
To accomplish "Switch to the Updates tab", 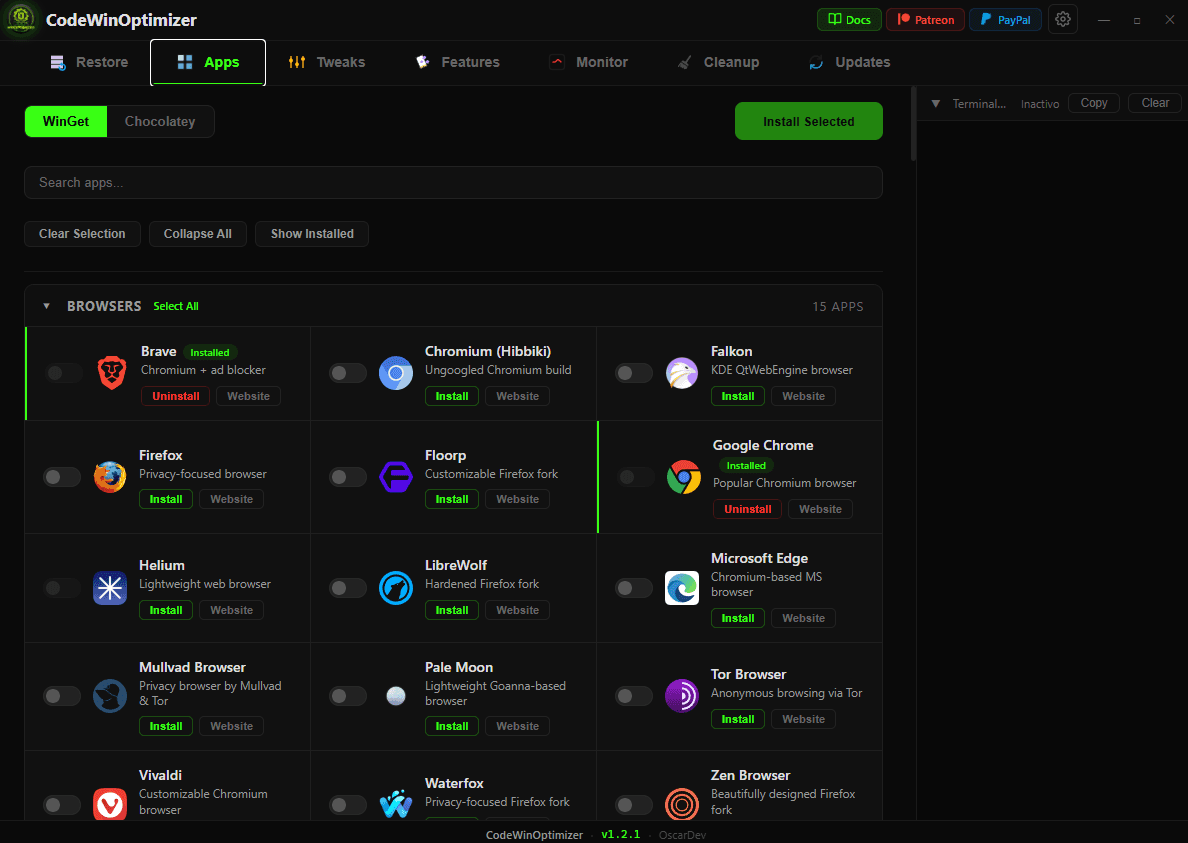I will [x=849, y=62].
